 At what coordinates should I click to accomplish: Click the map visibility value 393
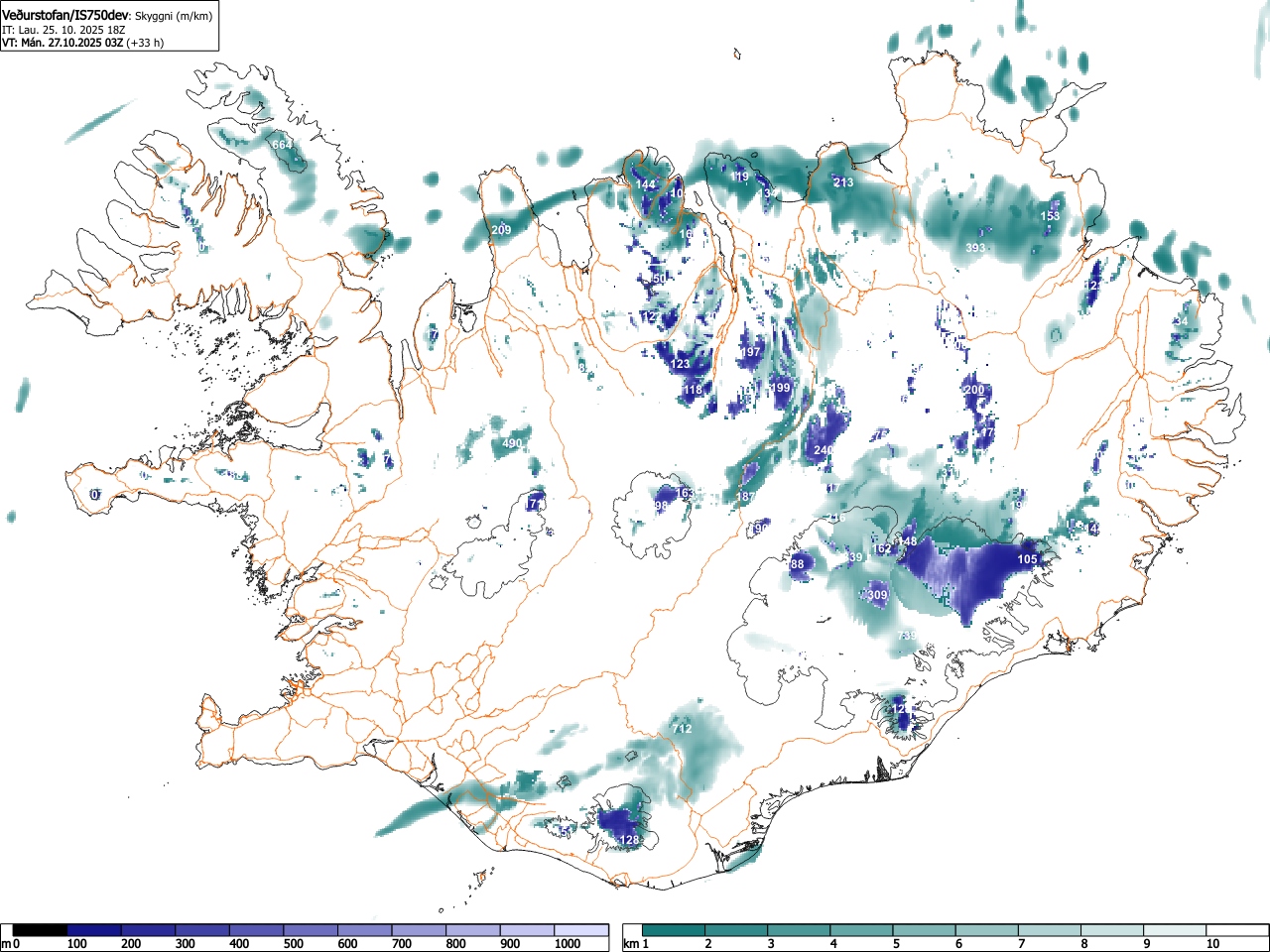[975, 247]
